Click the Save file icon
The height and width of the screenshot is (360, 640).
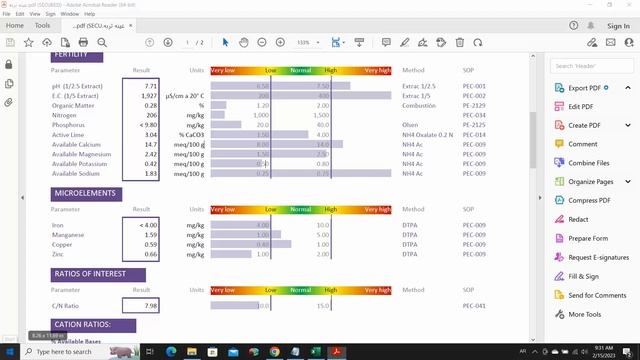10,42
